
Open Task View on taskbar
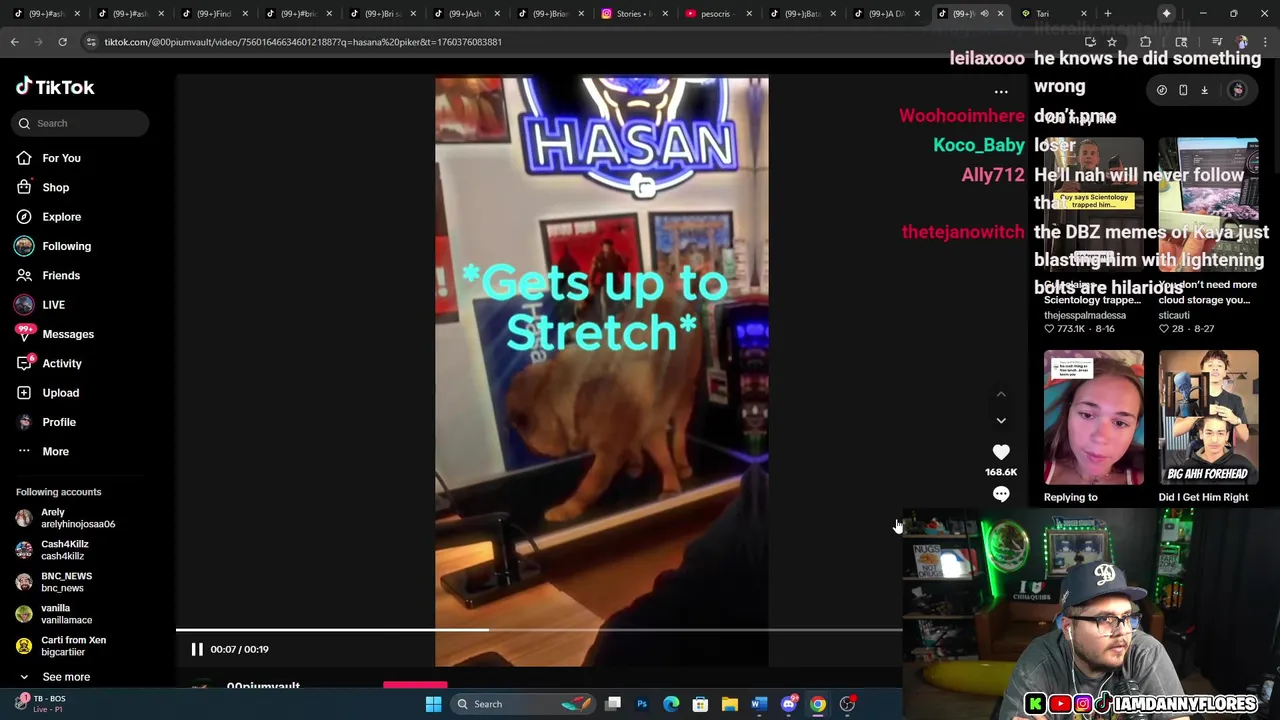click(x=613, y=704)
